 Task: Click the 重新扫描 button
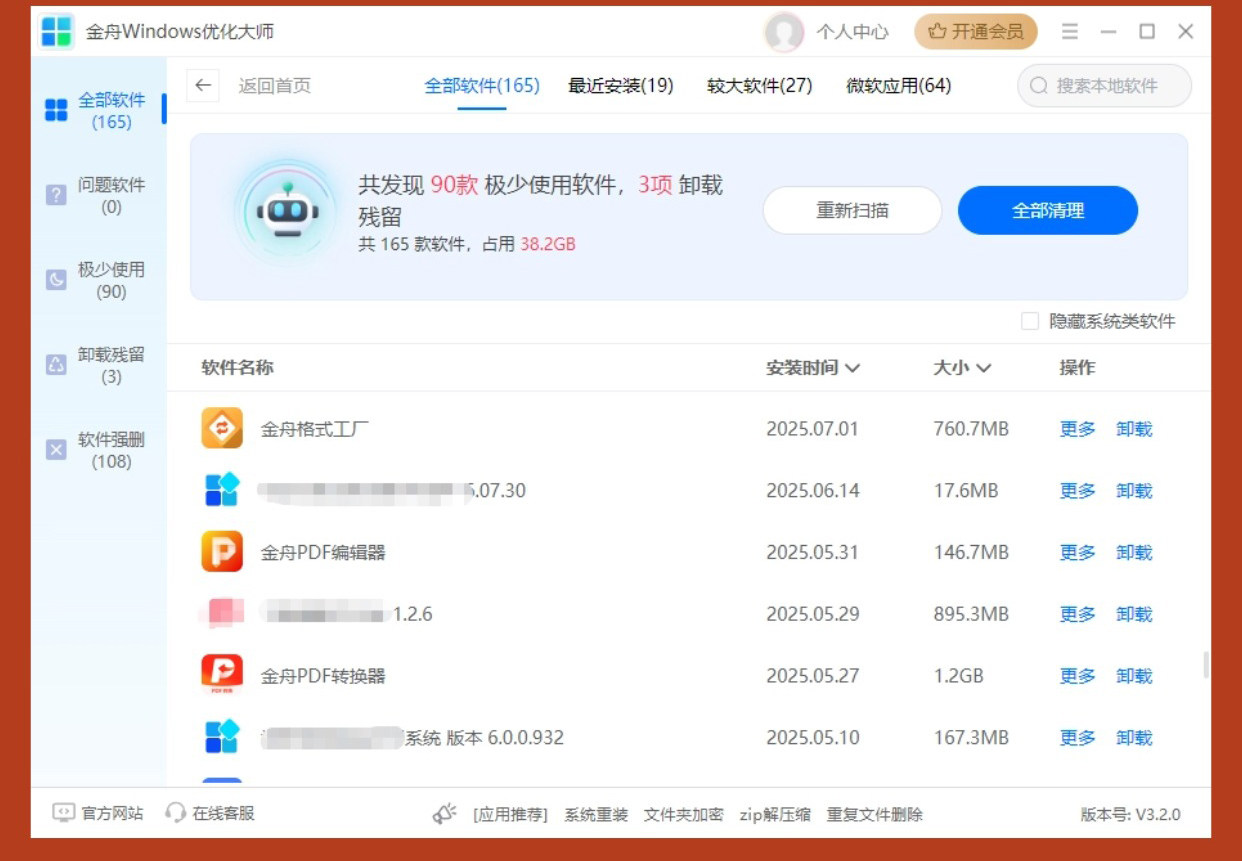(852, 211)
